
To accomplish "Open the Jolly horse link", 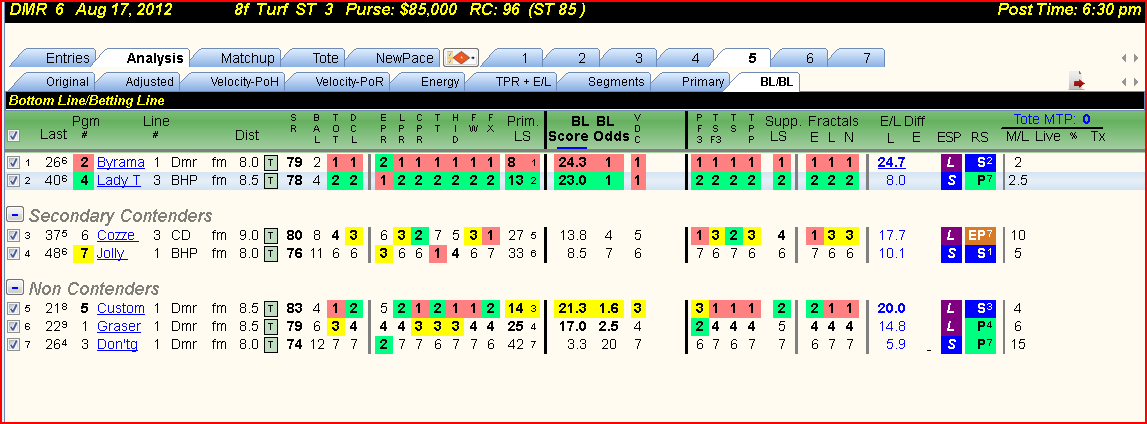I will (113, 254).
